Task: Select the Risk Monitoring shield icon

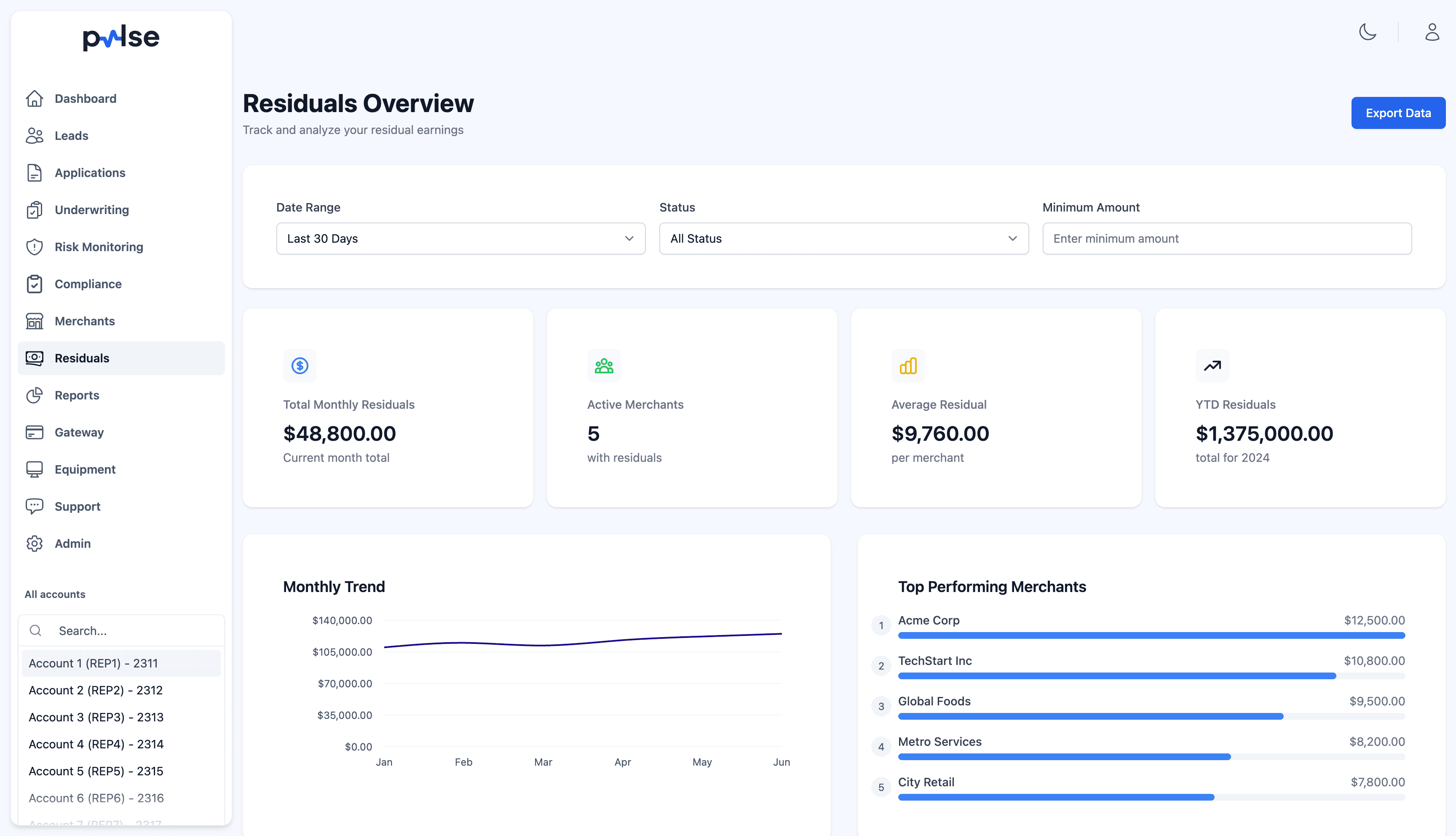Action: 35,247
